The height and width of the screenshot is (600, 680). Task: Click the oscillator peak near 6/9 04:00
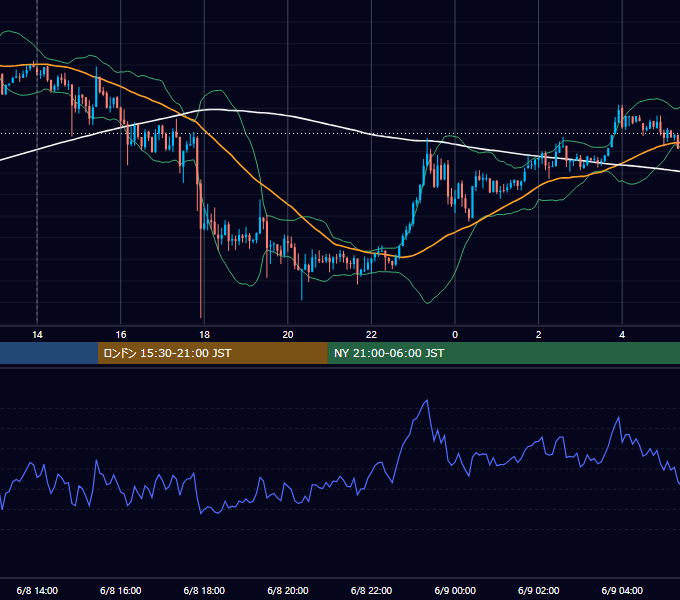(x=618, y=417)
